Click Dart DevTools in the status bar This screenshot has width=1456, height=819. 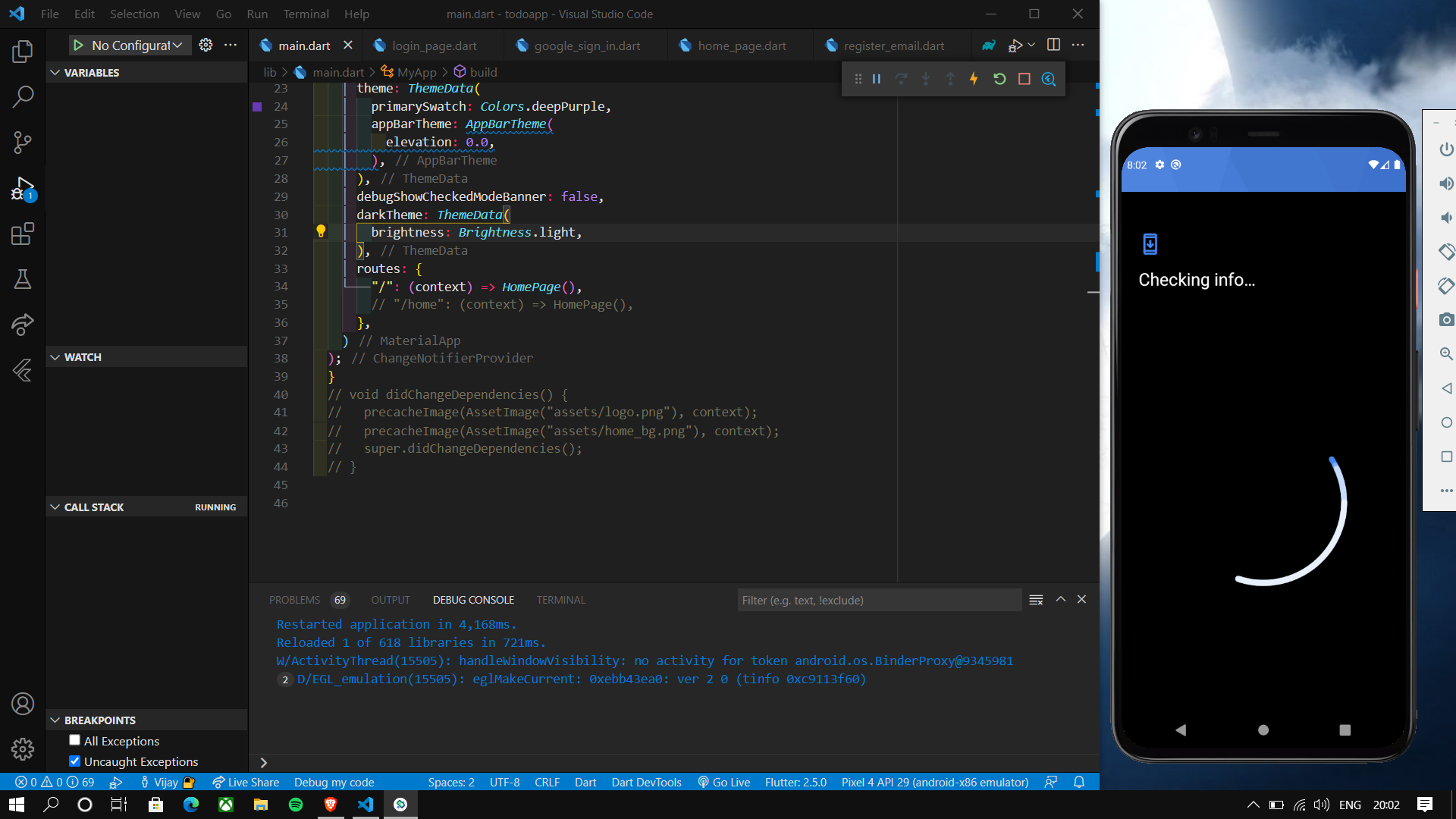coord(646,782)
